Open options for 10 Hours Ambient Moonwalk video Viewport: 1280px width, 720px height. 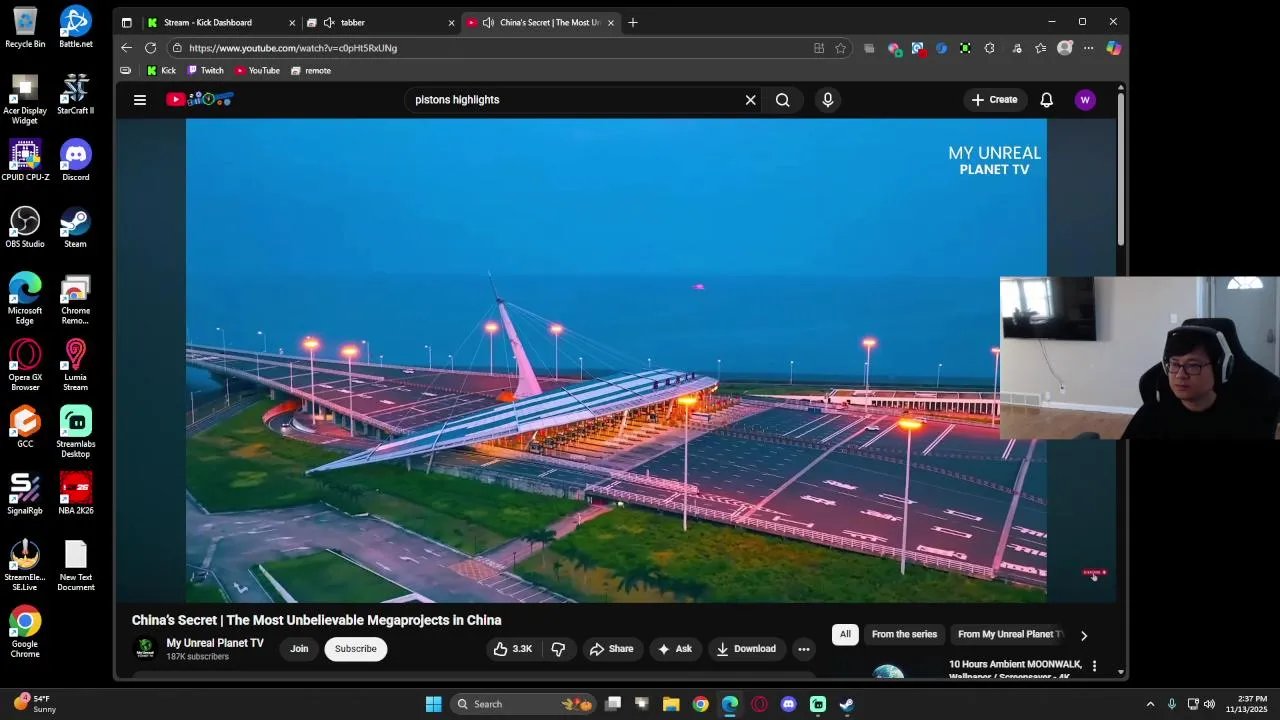1094,666
